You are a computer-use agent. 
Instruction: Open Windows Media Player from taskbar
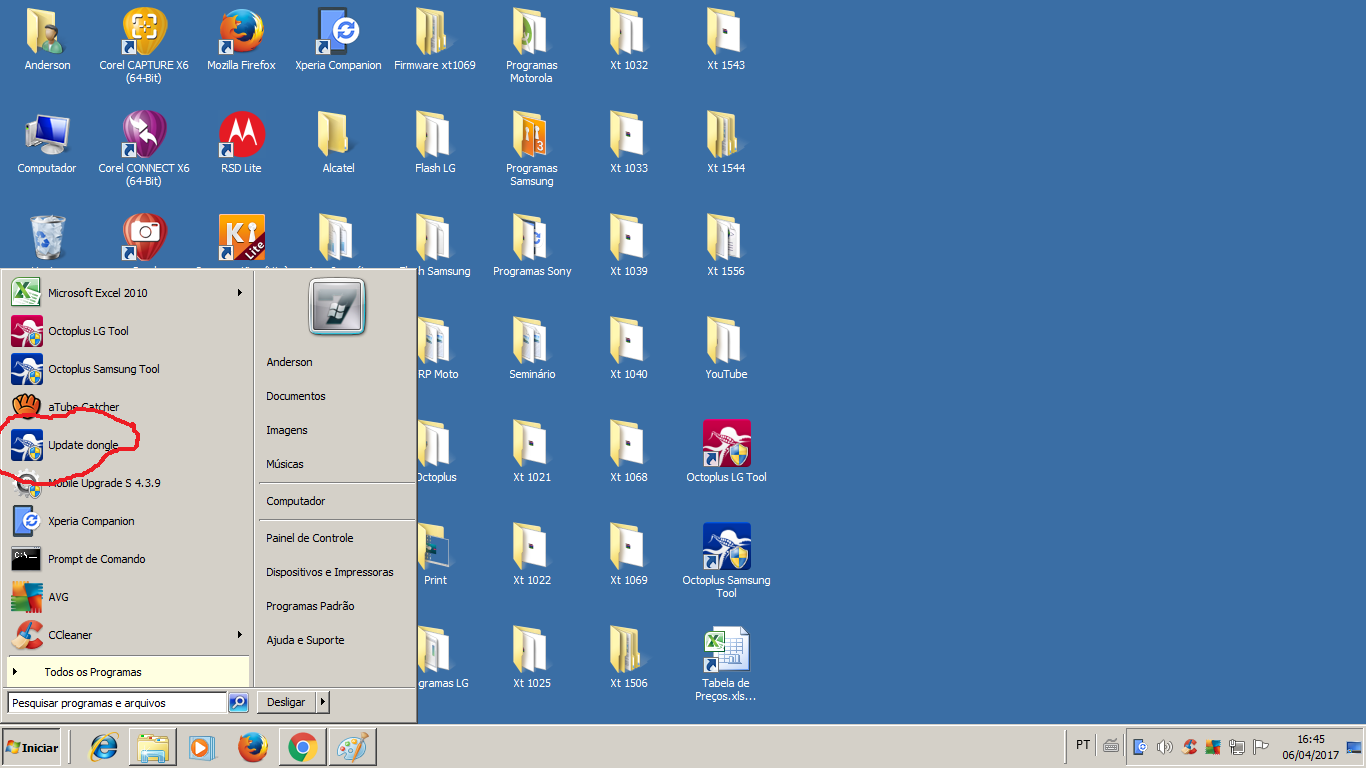click(203, 747)
